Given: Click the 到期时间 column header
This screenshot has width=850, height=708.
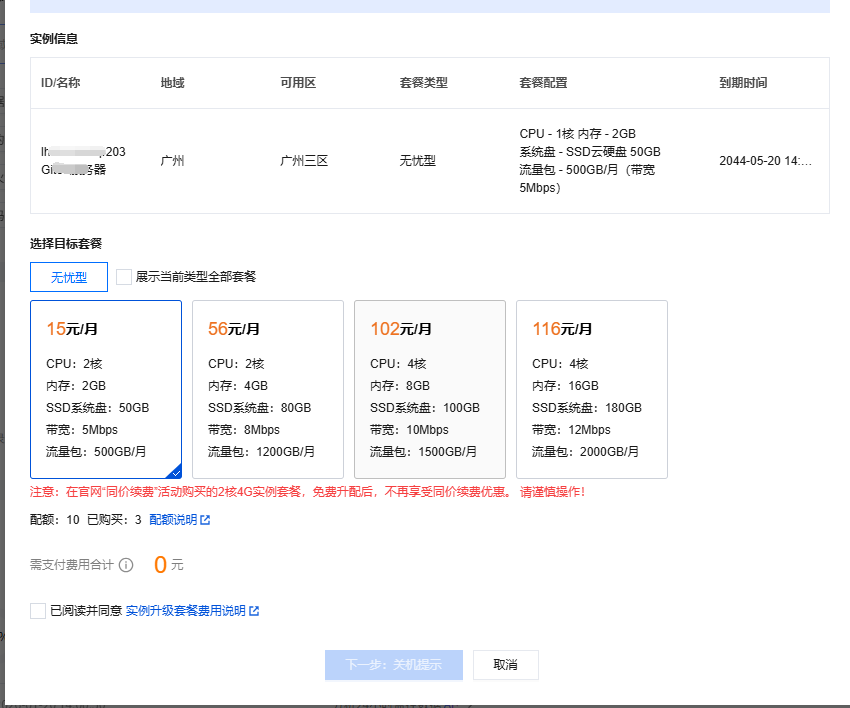Looking at the screenshot, I should pyautogui.click(x=743, y=83).
